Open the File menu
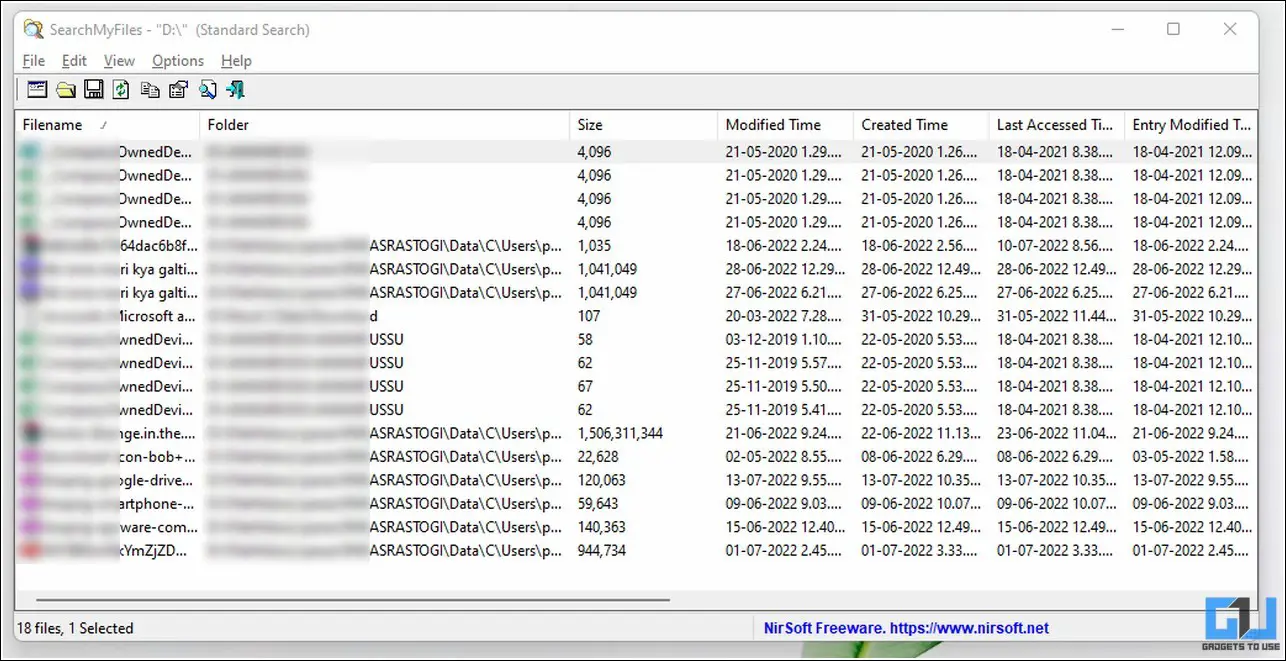 coord(33,61)
